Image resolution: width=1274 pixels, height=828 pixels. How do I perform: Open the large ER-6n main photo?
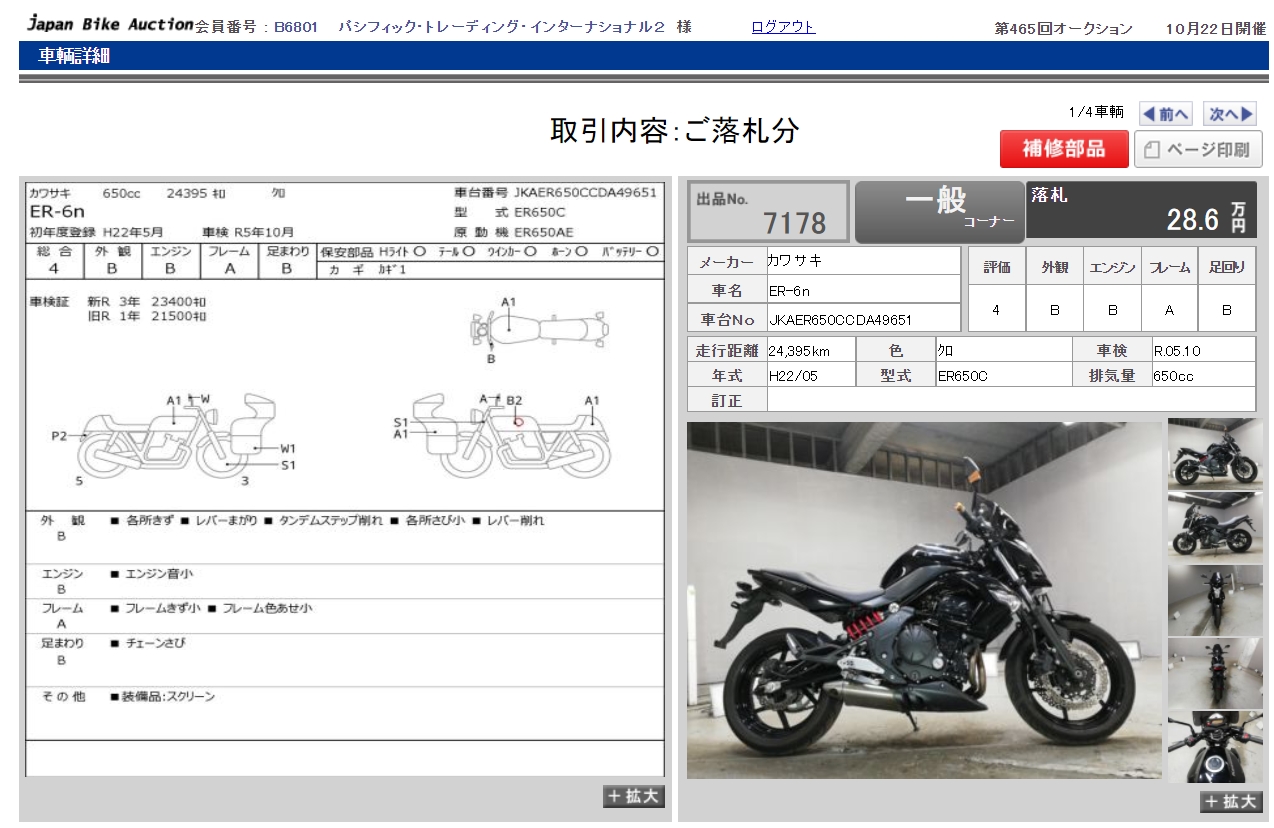[925, 600]
